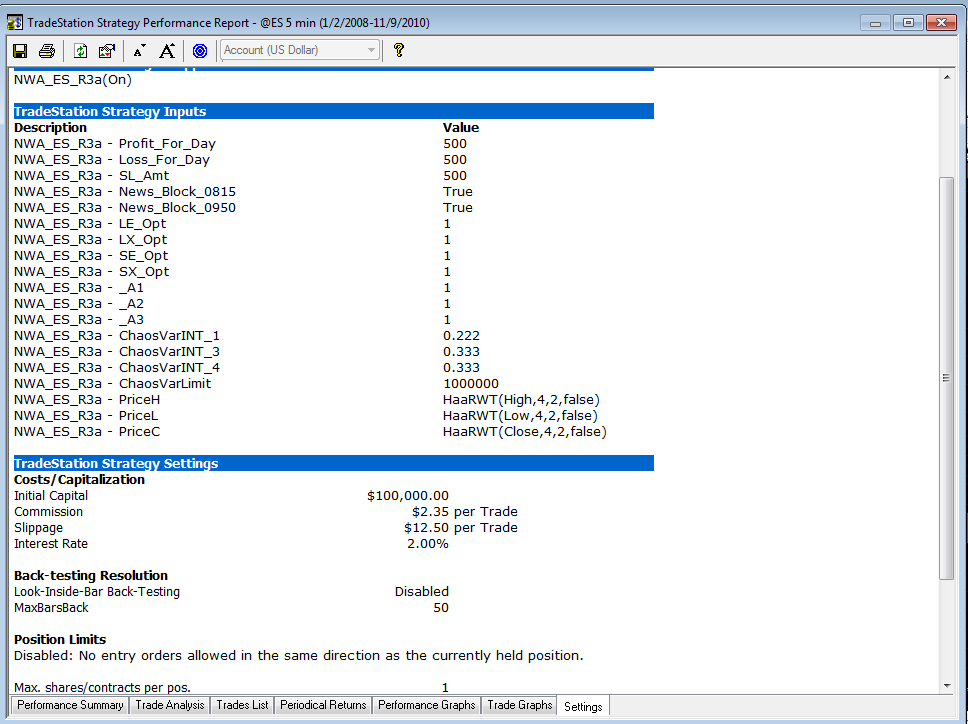Image resolution: width=968 pixels, height=724 pixels.
Task: Select the _A1 input row
Action: pyautogui.click(x=247, y=288)
